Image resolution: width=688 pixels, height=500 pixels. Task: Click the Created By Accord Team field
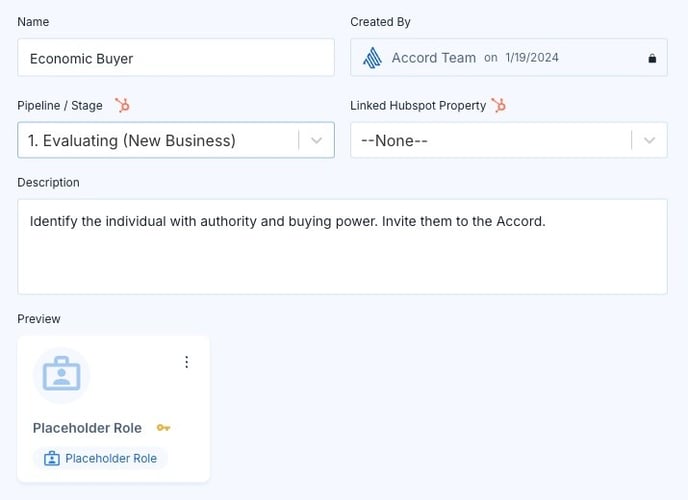[509, 57]
